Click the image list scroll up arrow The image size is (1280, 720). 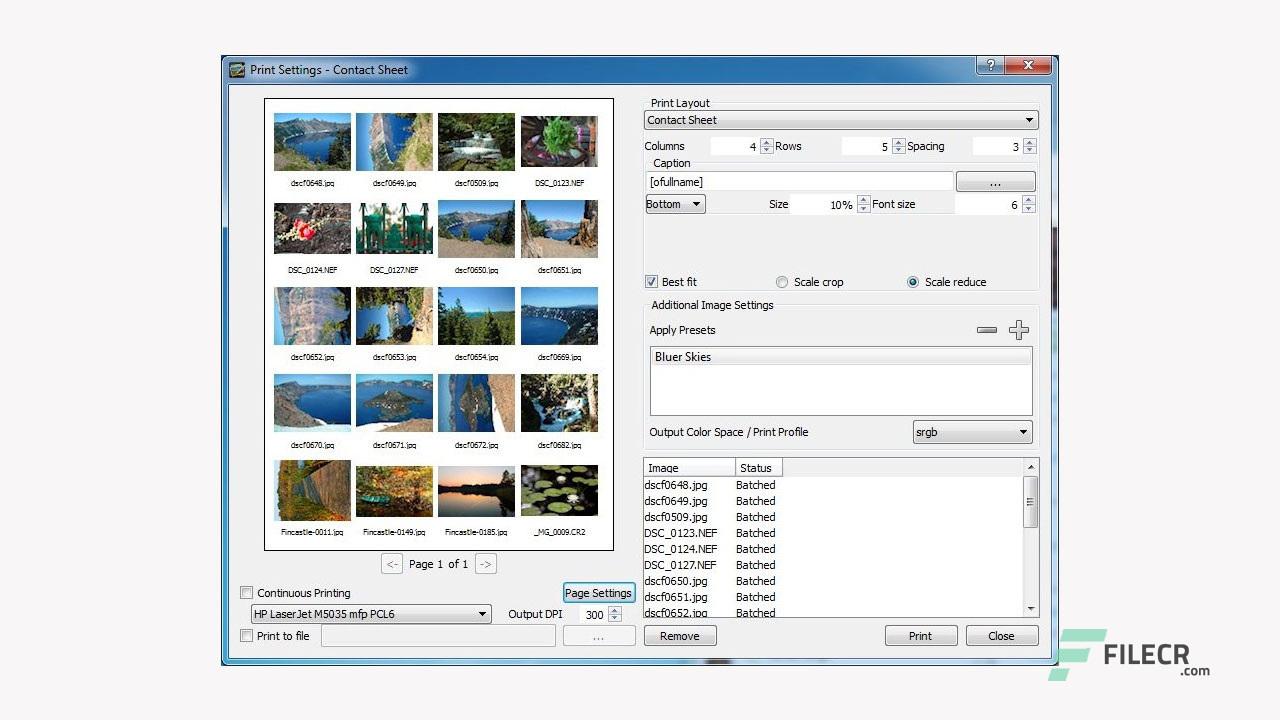[1031, 467]
